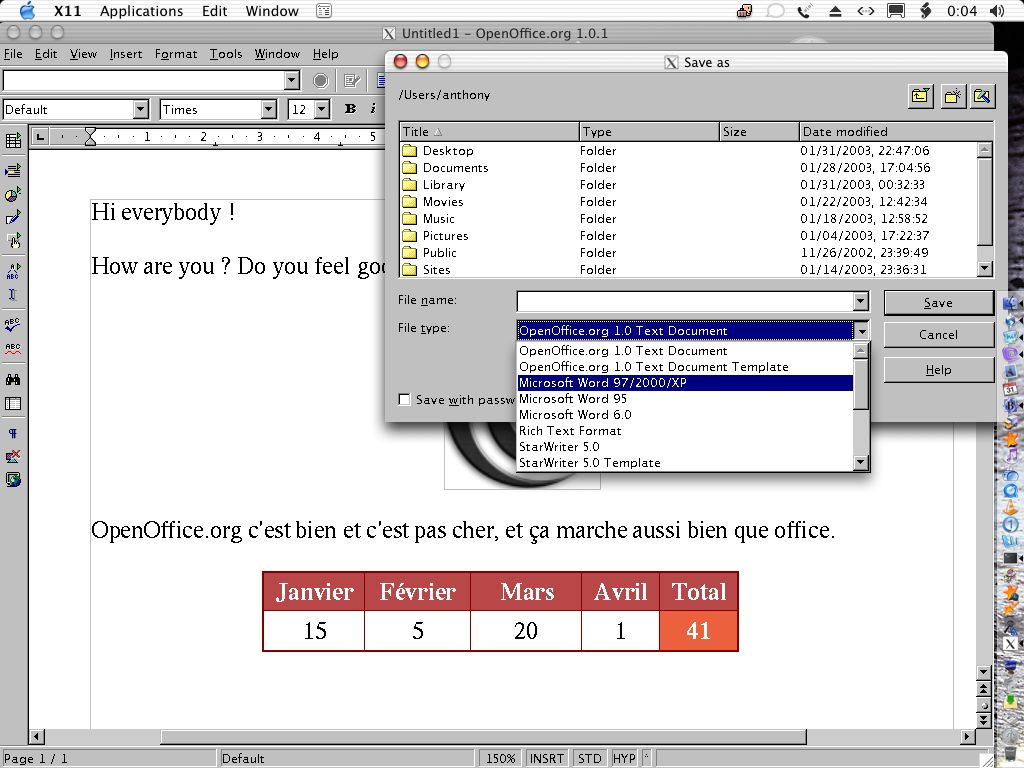Sort by Type column header
This screenshot has height=768, width=1024.
click(x=649, y=132)
